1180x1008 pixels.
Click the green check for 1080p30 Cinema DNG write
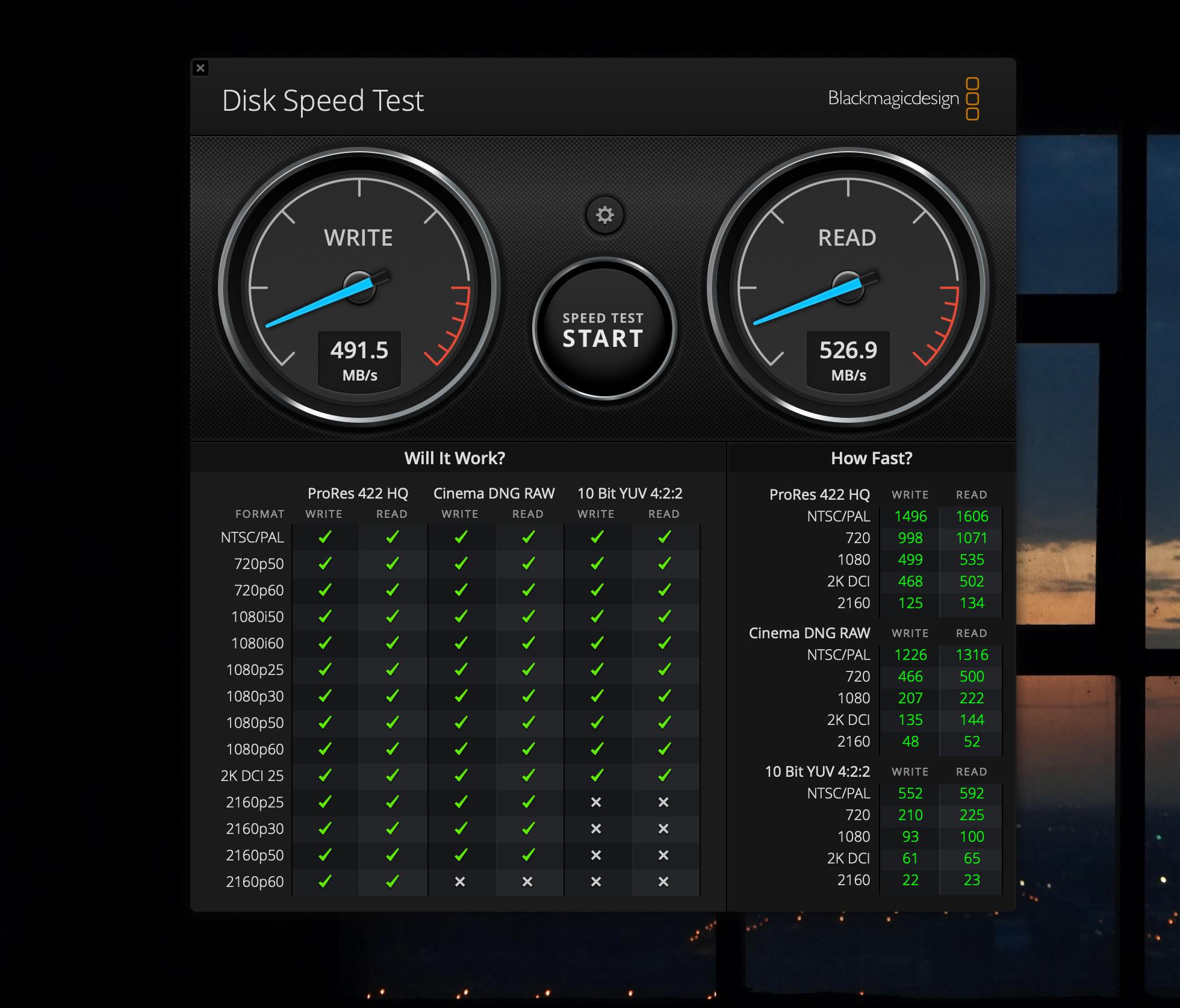click(461, 696)
